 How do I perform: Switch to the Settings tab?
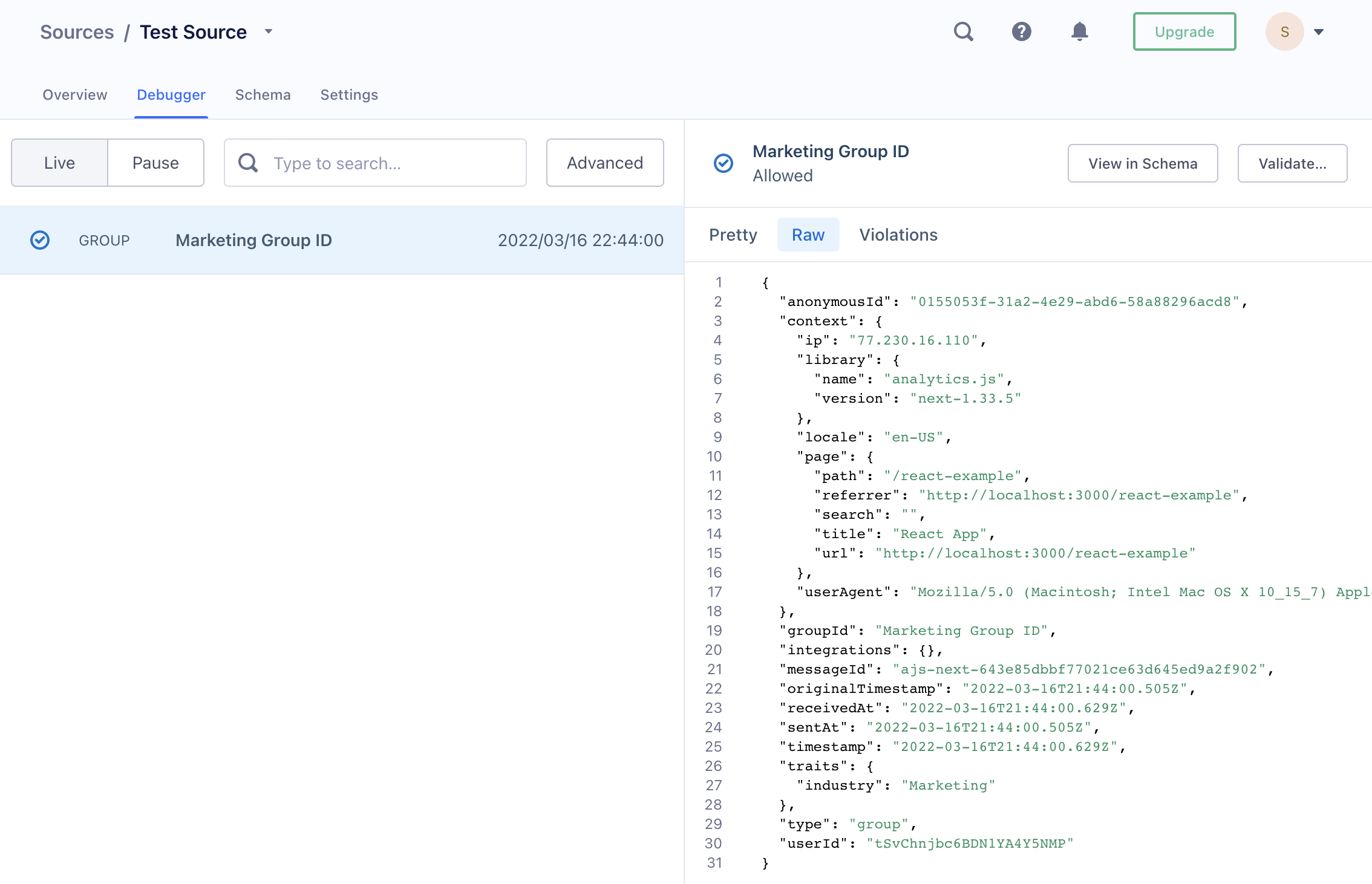[349, 95]
